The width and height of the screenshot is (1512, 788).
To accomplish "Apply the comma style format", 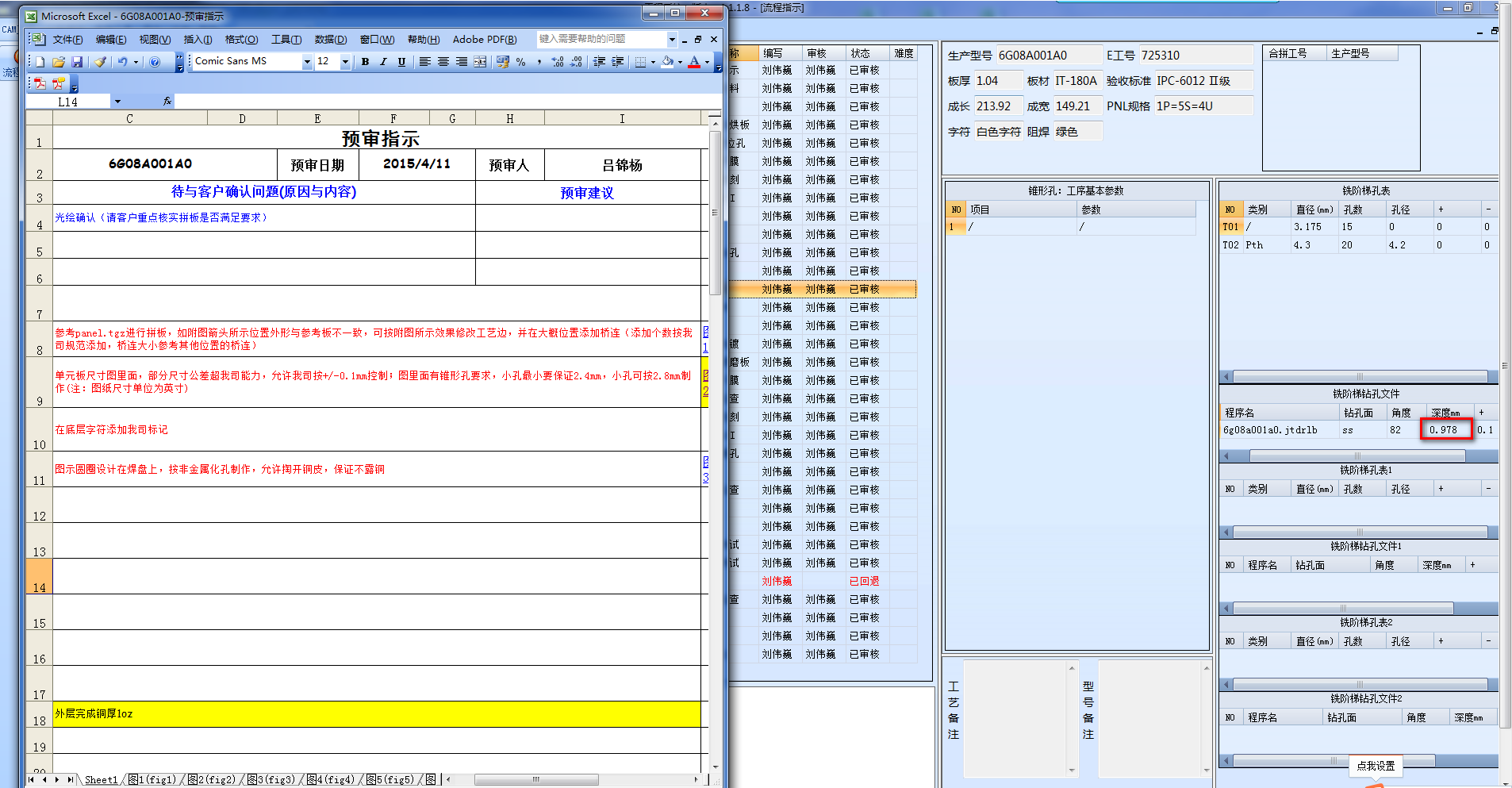I will (x=539, y=62).
